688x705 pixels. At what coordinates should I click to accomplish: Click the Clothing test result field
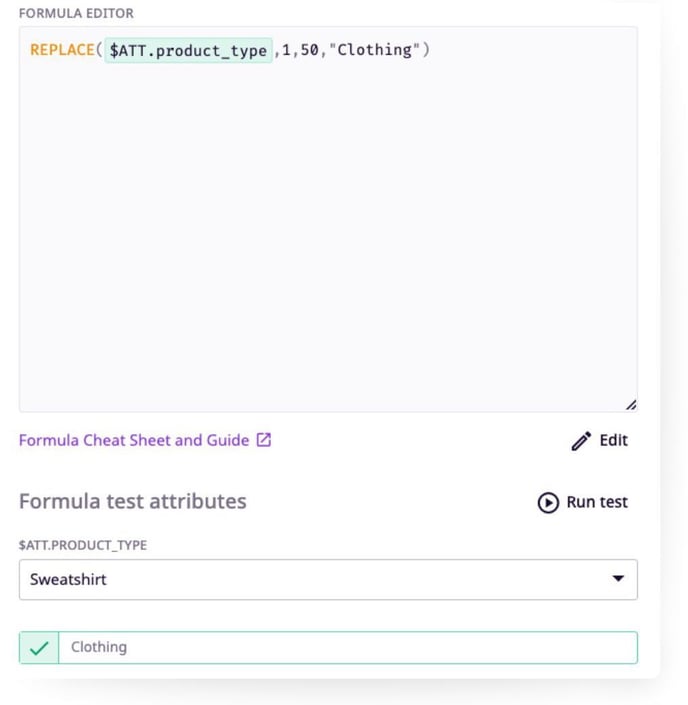[346, 648]
